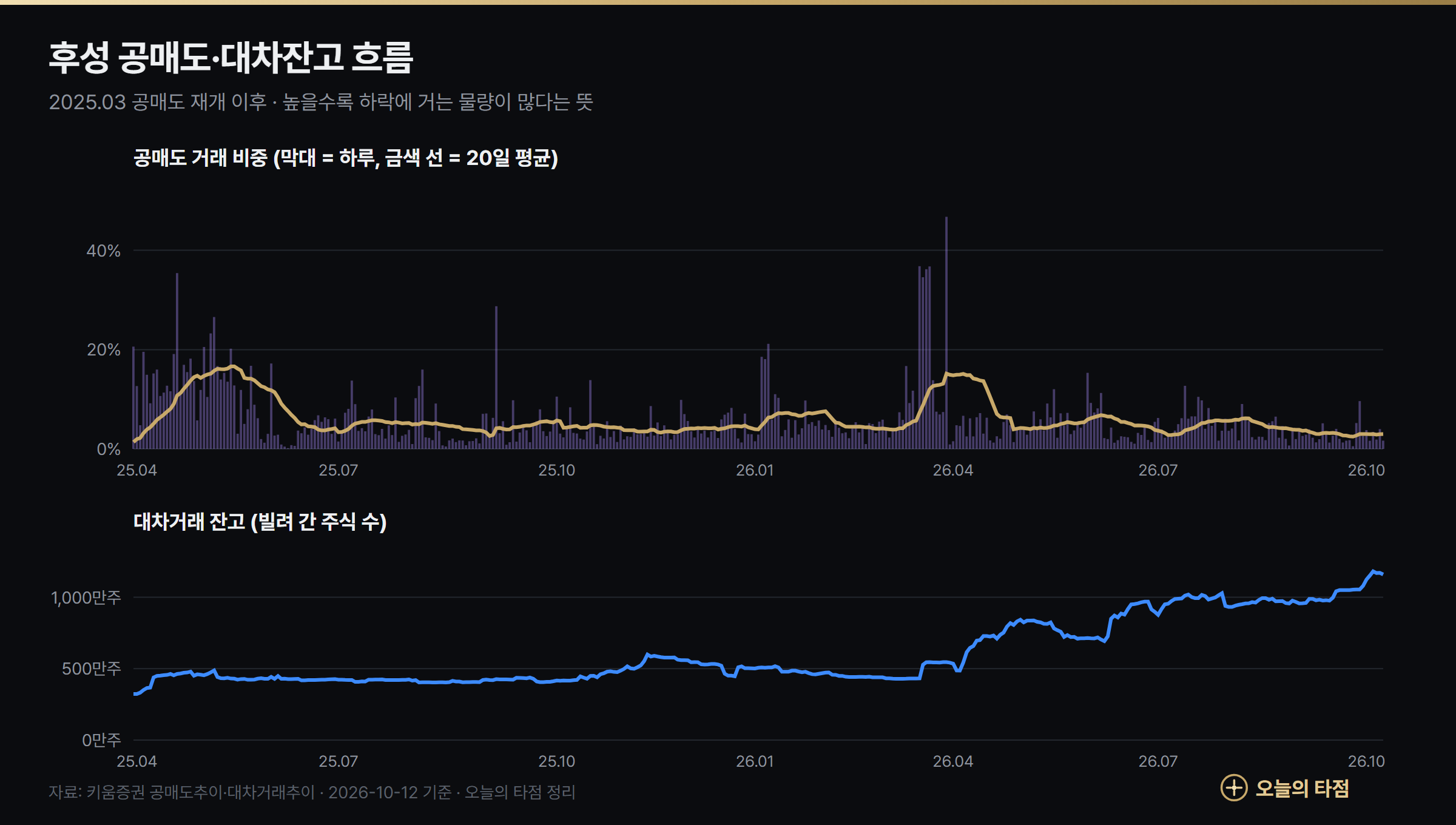Image resolution: width=1456 pixels, height=825 pixels.
Task: Click 26.01 on the 공매도 거래 비중 chart axis
Action: click(x=755, y=470)
